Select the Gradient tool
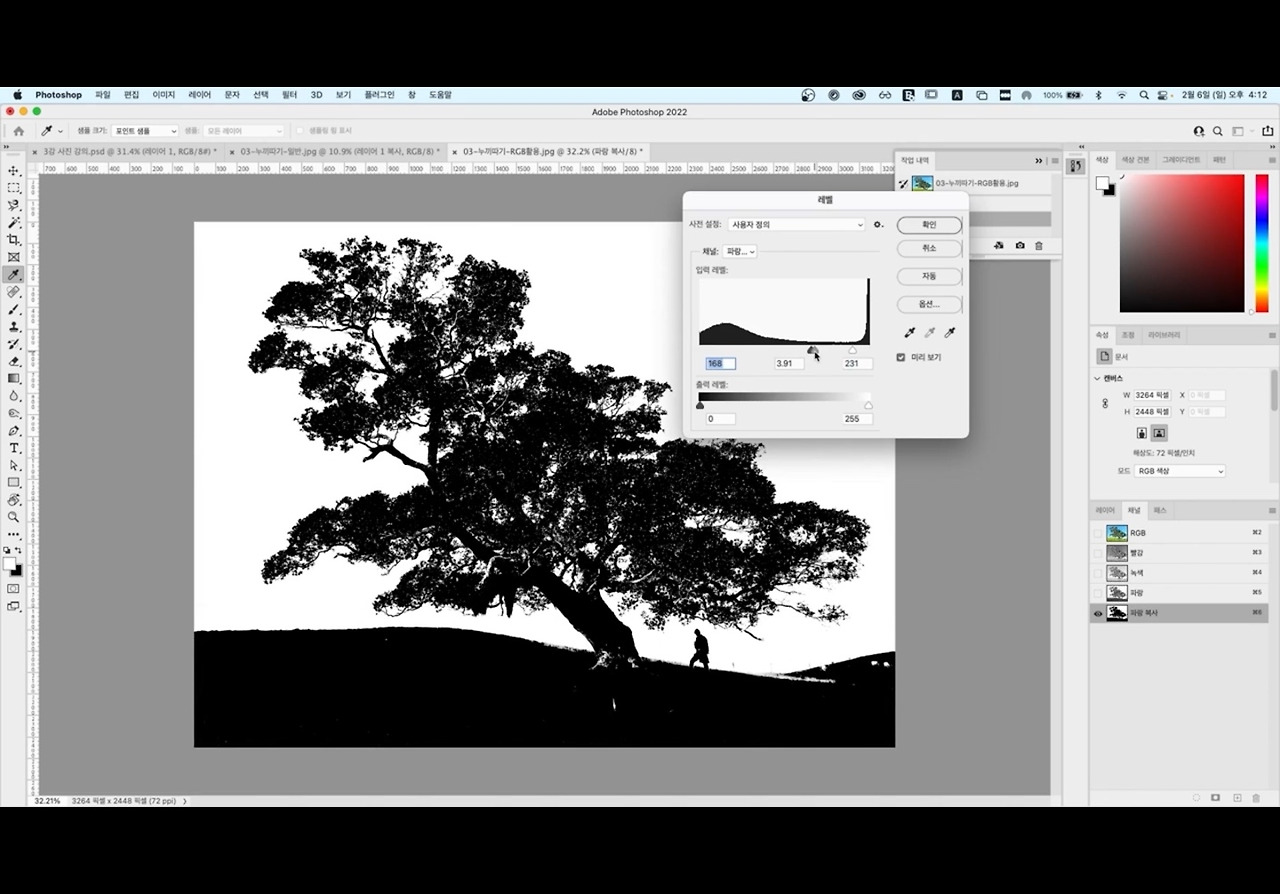1280x894 pixels. coord(14,378)
